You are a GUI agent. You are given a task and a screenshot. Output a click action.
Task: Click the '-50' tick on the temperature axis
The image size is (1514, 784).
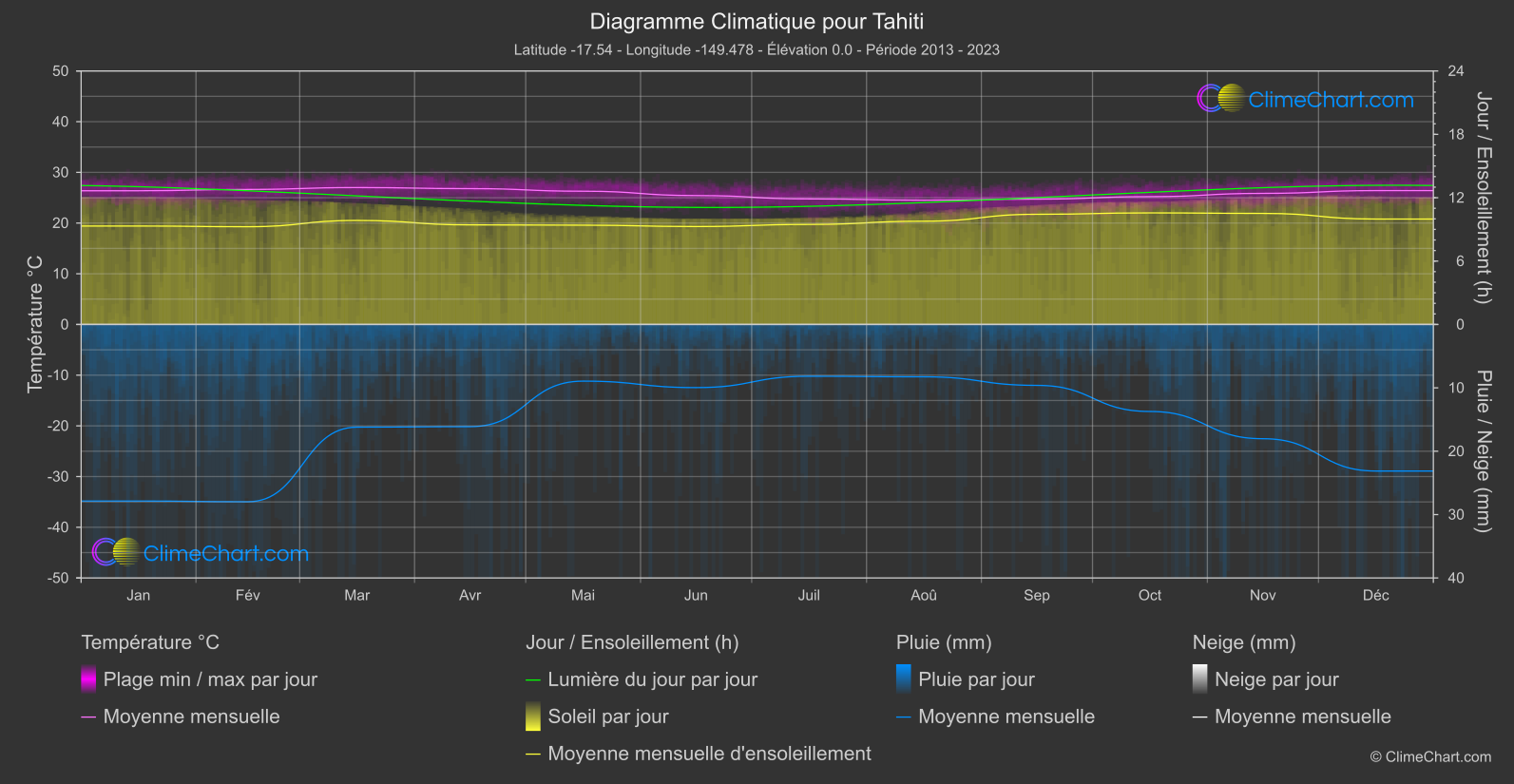58,578
